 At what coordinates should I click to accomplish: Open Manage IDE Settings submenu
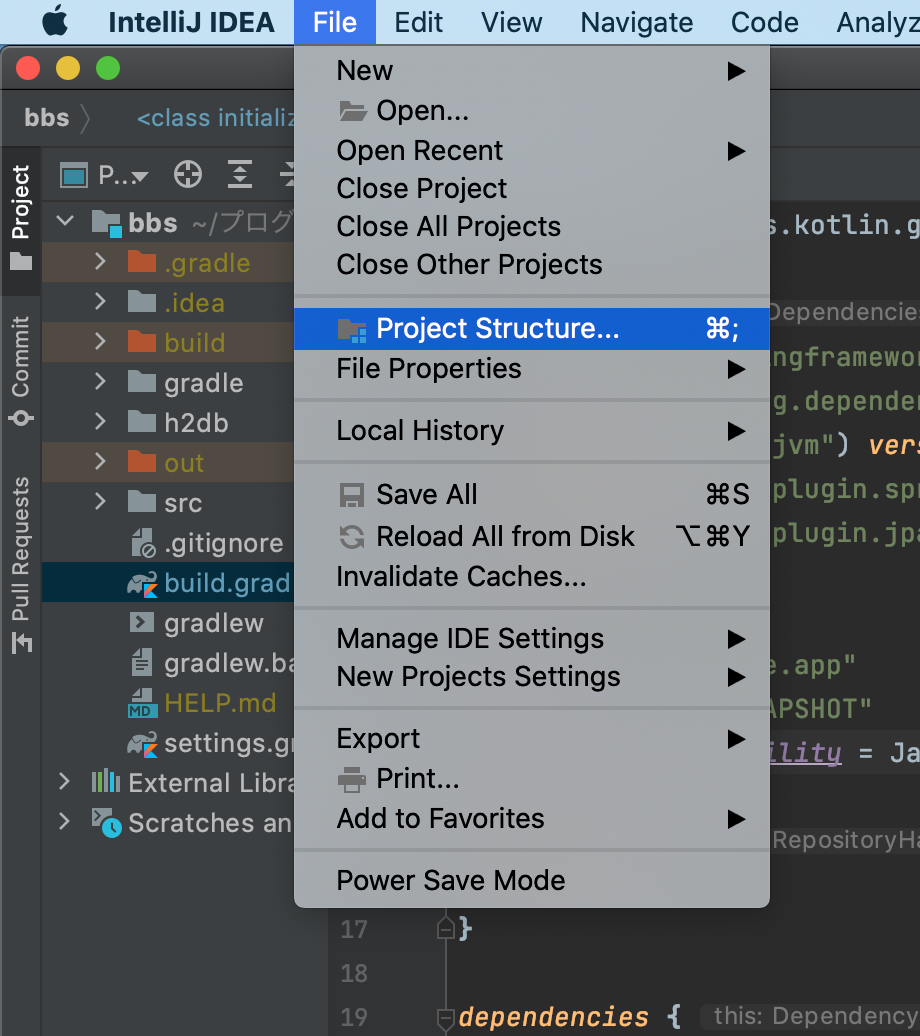coord(532,639)
